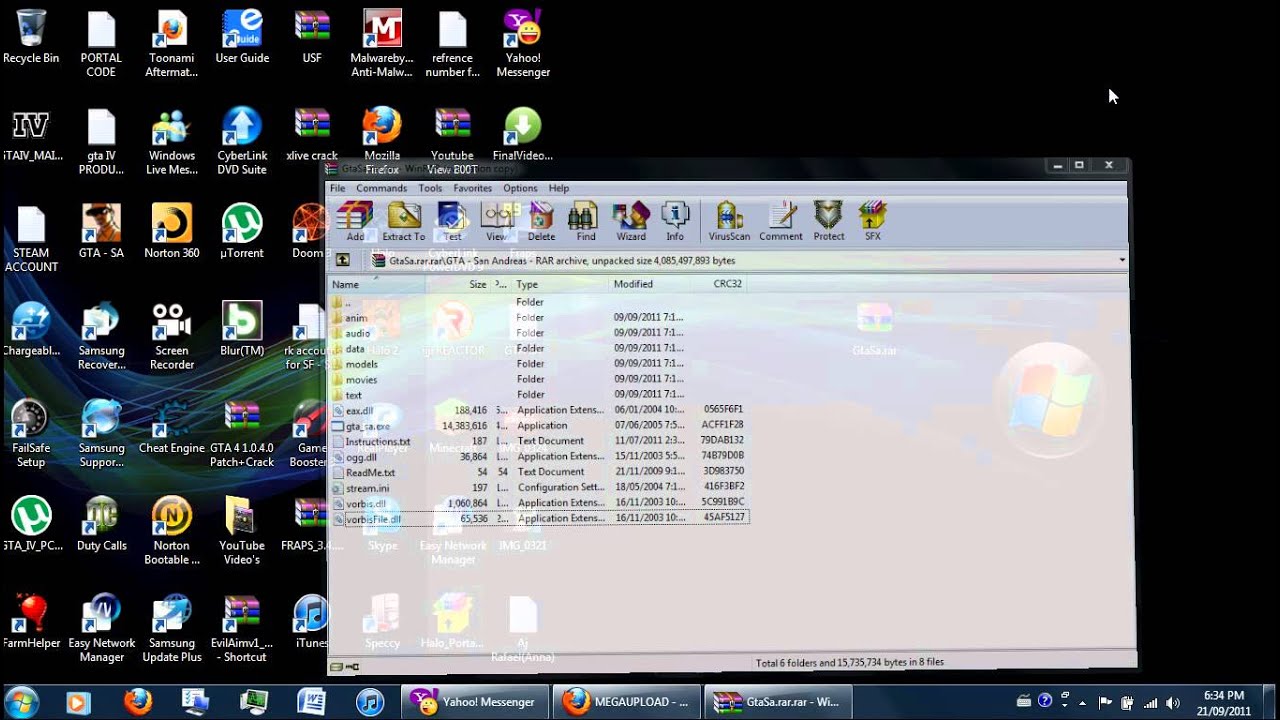Select the vorbis.dll file
1280x720 pixels.
coord(538,503)
